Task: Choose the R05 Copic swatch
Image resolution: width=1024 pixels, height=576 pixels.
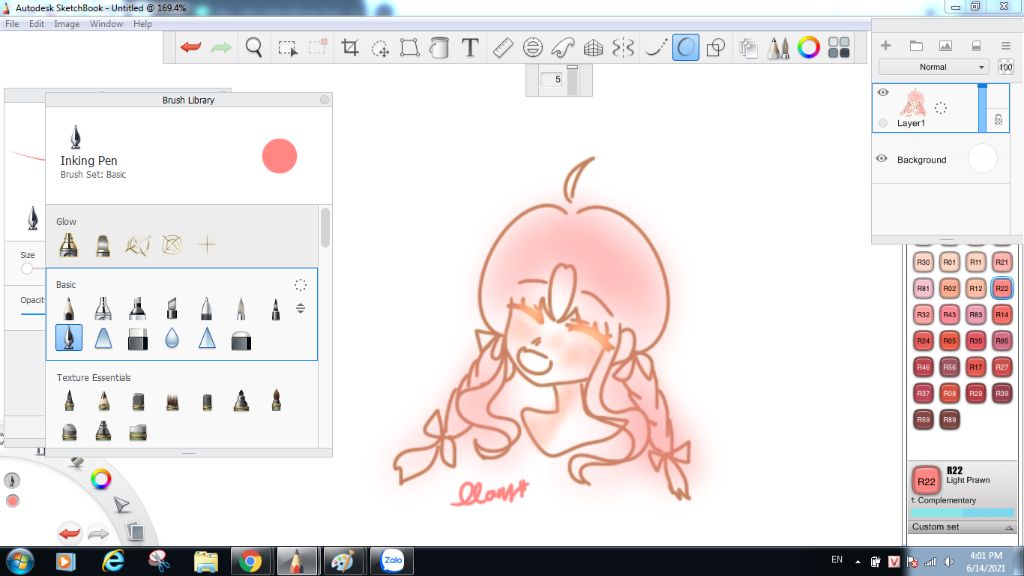Action: 950,340
